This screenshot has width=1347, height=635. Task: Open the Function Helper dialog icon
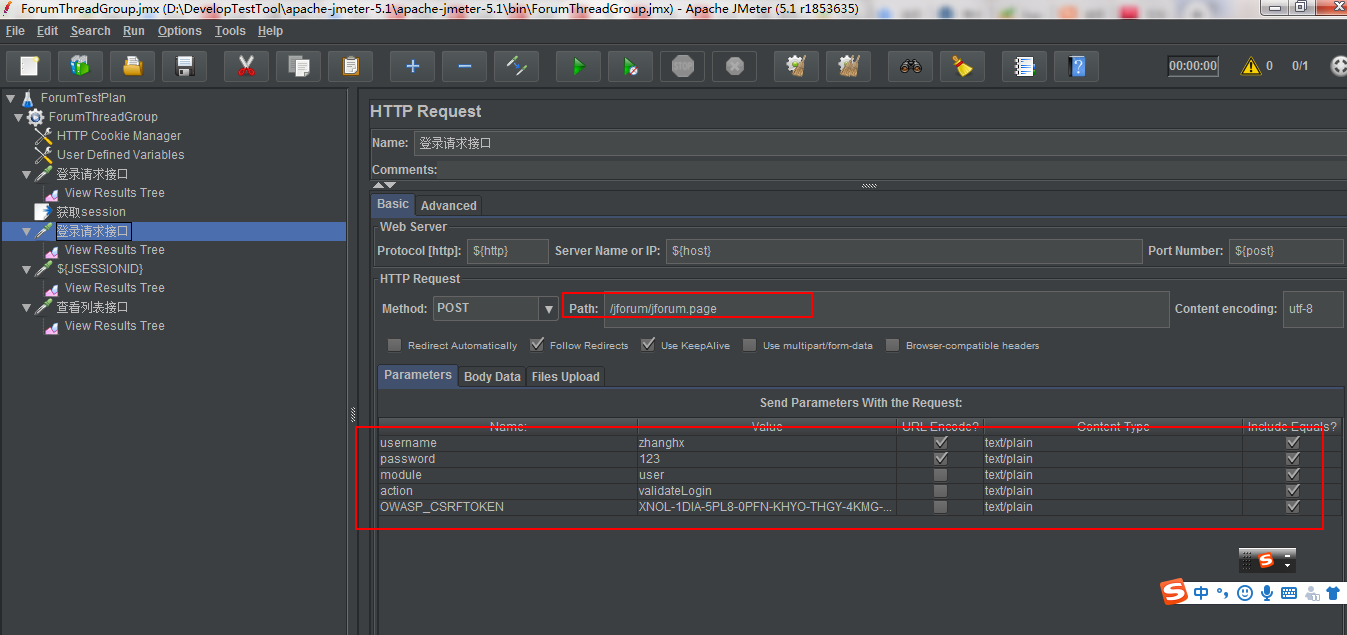(1024, 66)
